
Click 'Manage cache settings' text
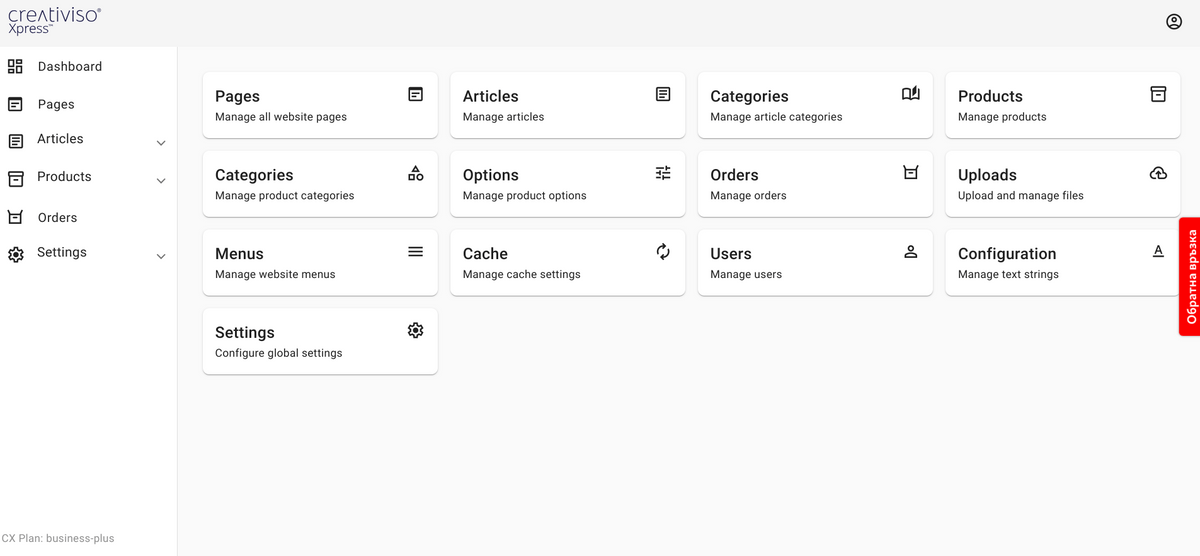point(521,274)
